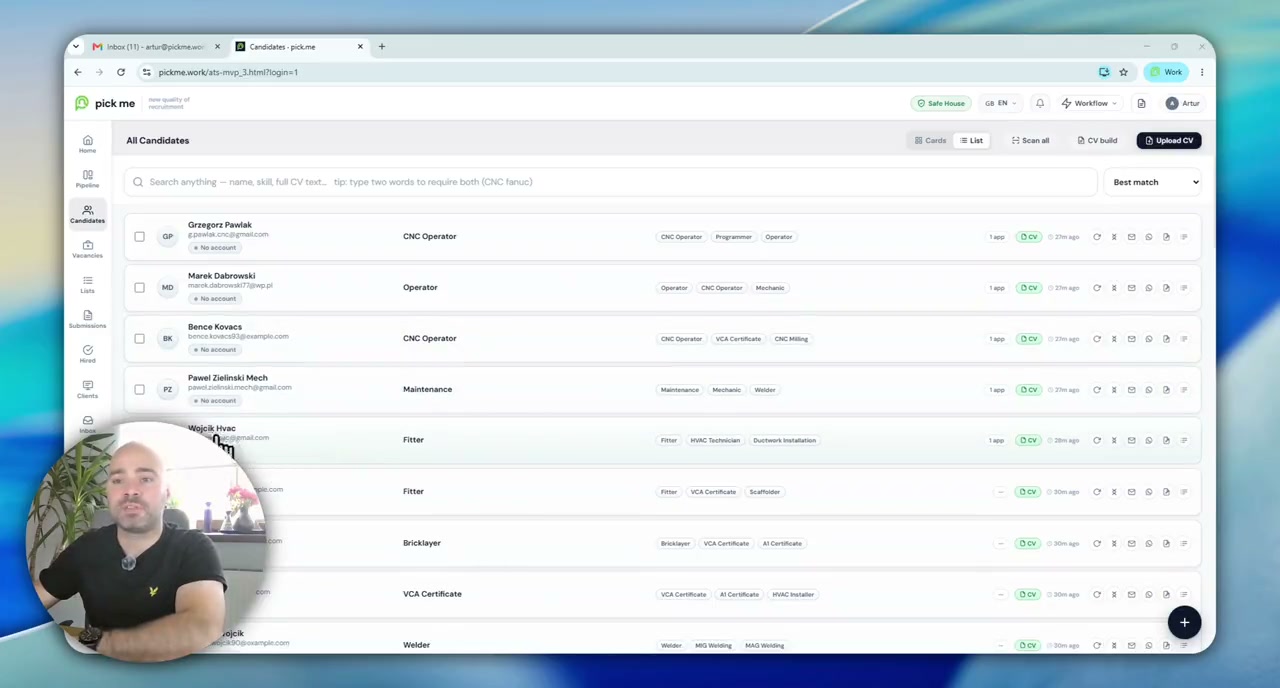
Task: Click the CV badge for Grzegorz Pawlak
Action: [1029, 237]
